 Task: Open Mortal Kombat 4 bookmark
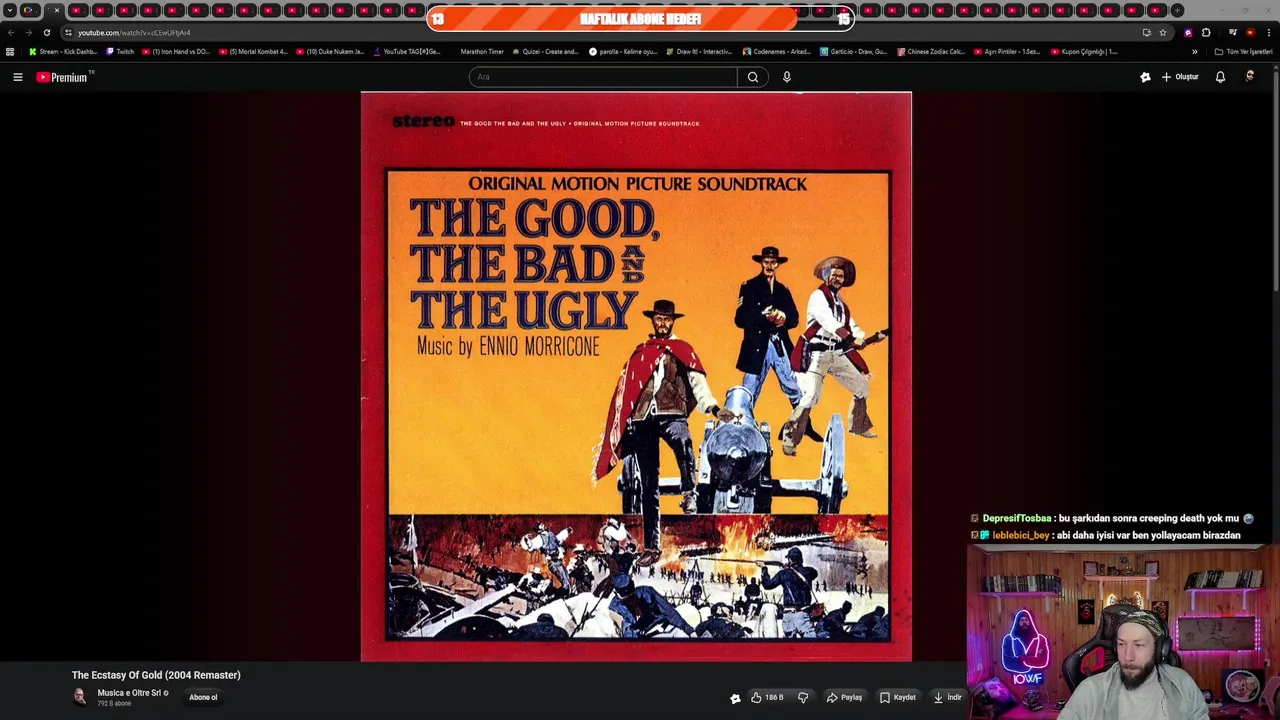tap(253, 52)
